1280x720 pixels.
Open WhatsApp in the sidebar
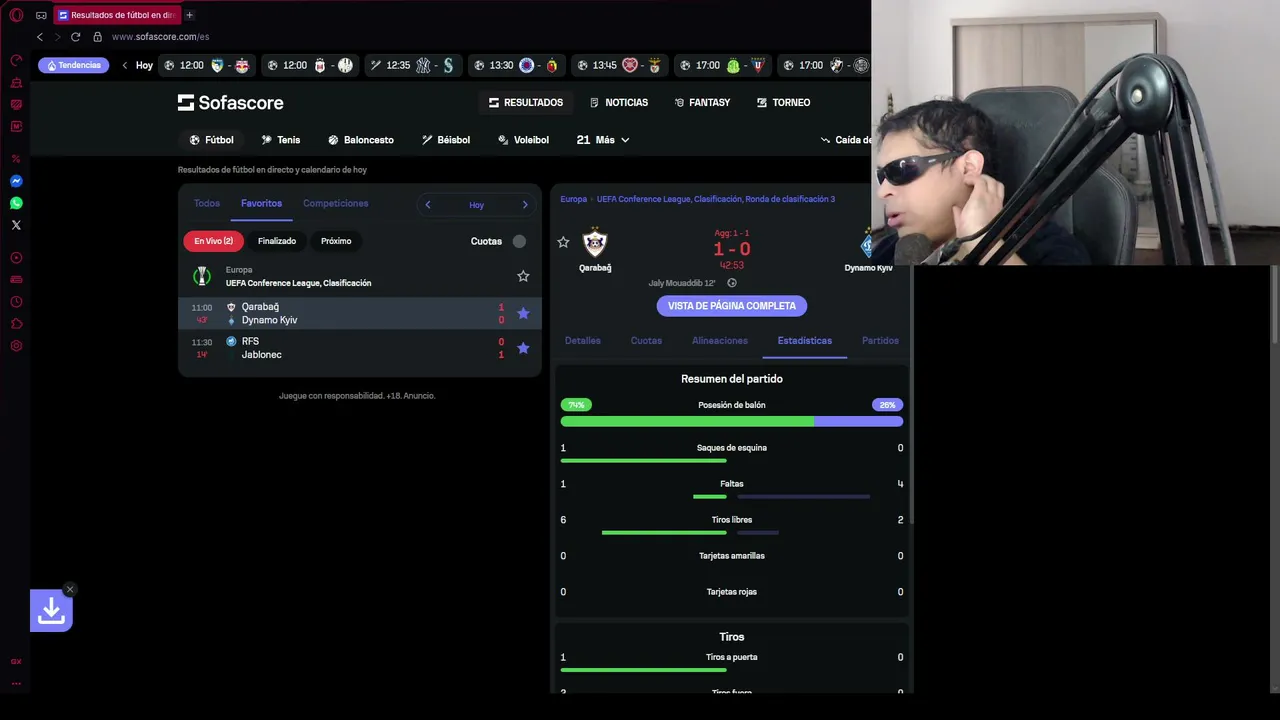click(x=16, y=203)
